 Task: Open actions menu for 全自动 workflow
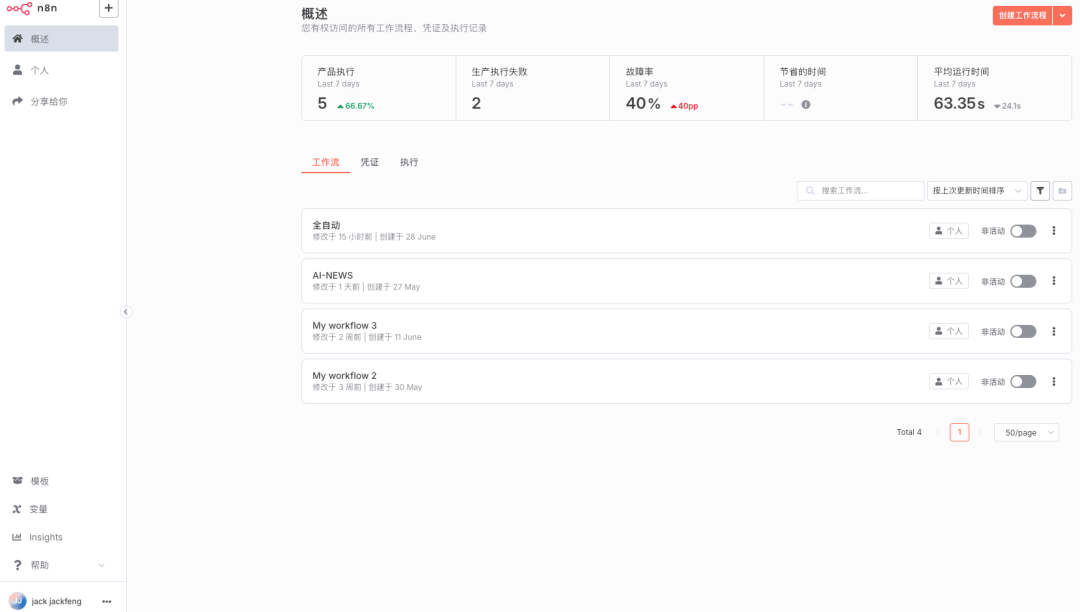[x=1054, y=231]
